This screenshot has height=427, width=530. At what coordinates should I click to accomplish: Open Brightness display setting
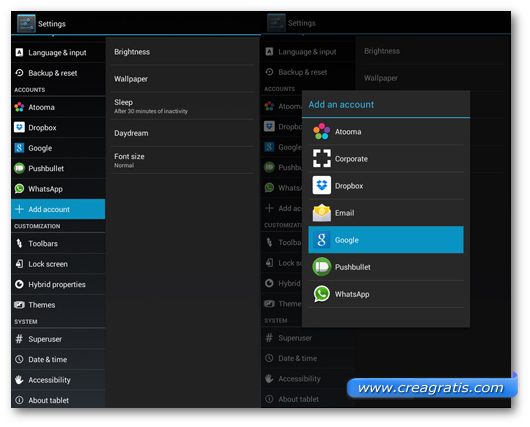183,52
